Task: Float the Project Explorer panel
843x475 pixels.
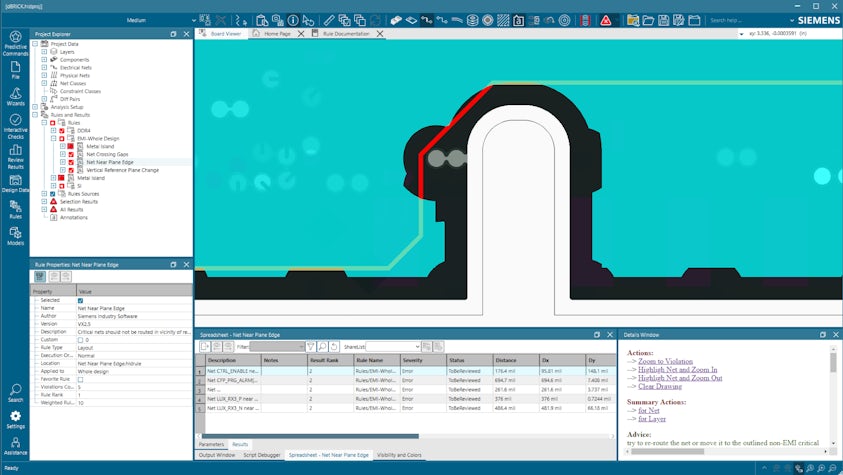Action: pyautogui.click(x=173, y=34)
